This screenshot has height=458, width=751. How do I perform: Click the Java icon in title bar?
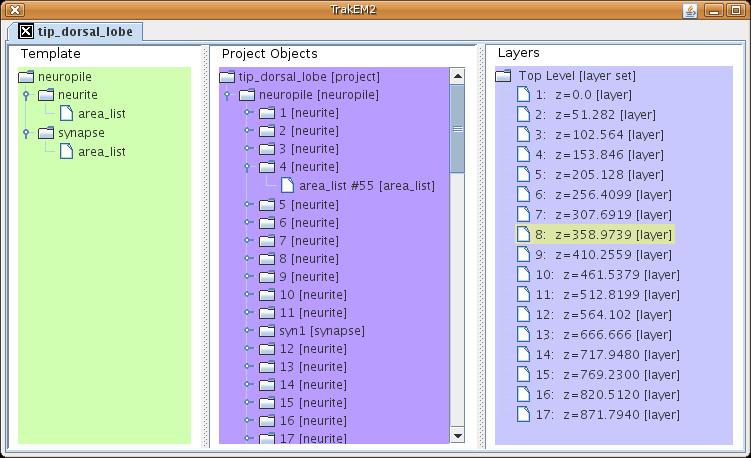[690, 10]
